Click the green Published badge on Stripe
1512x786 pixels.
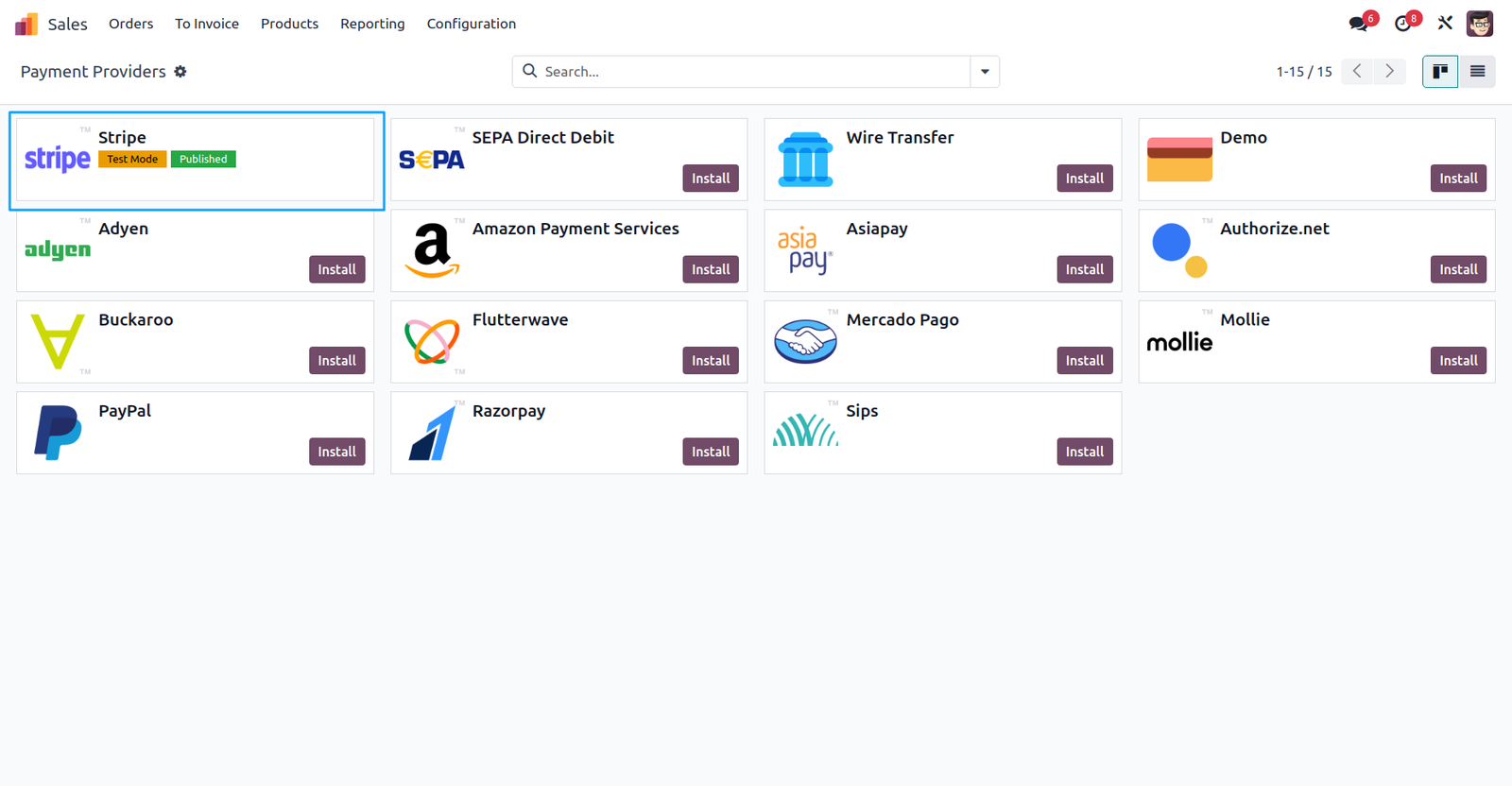pyautogui.click(x=203, y=160)
